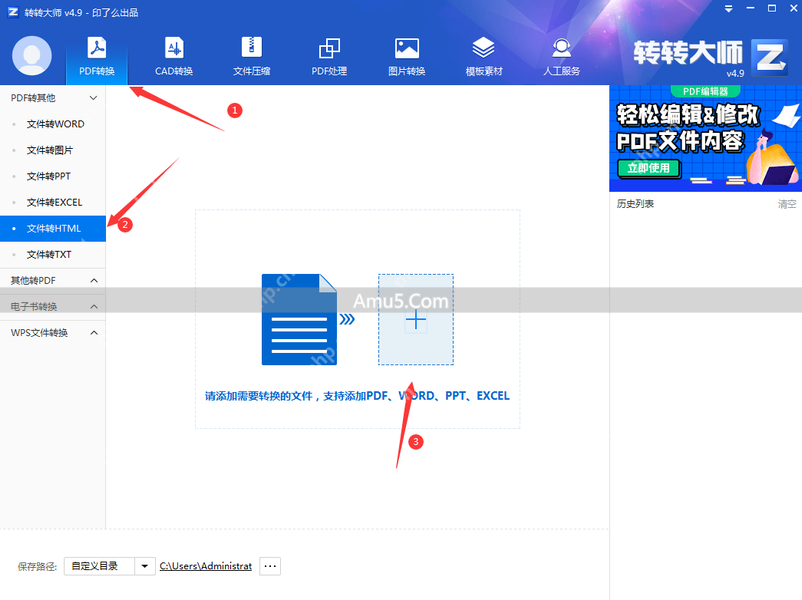
Task: Click the plus area to add files
Action: 416,318
